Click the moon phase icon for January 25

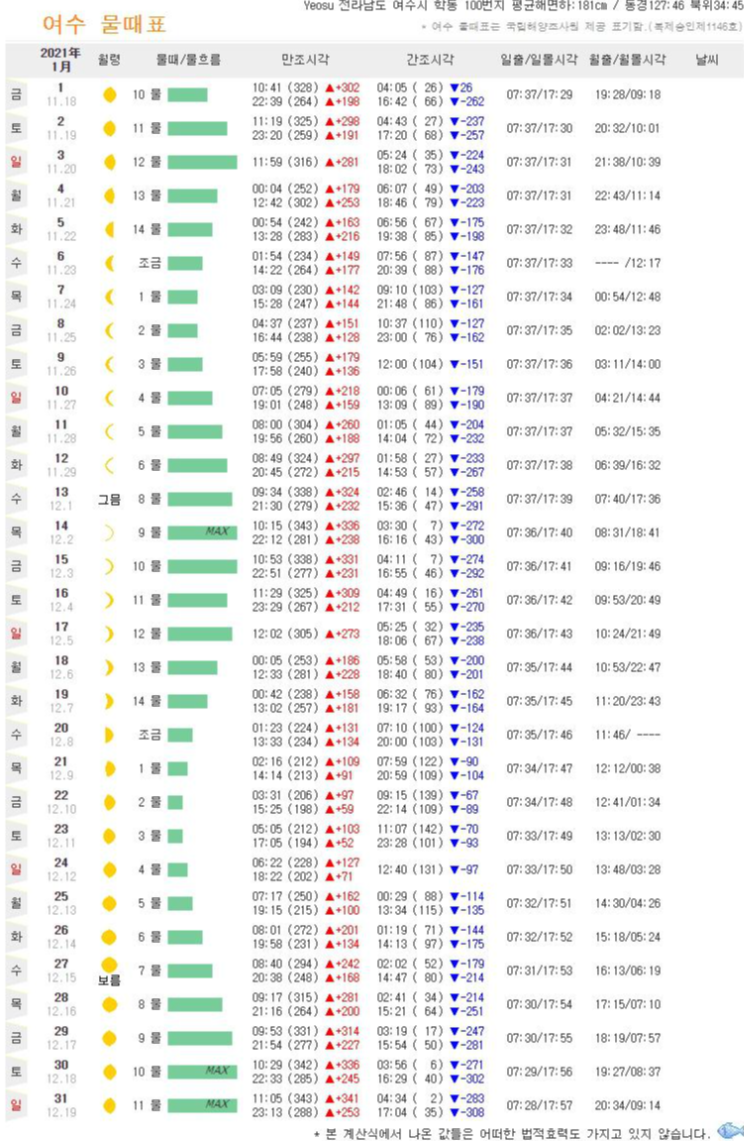tap(109, 904)
